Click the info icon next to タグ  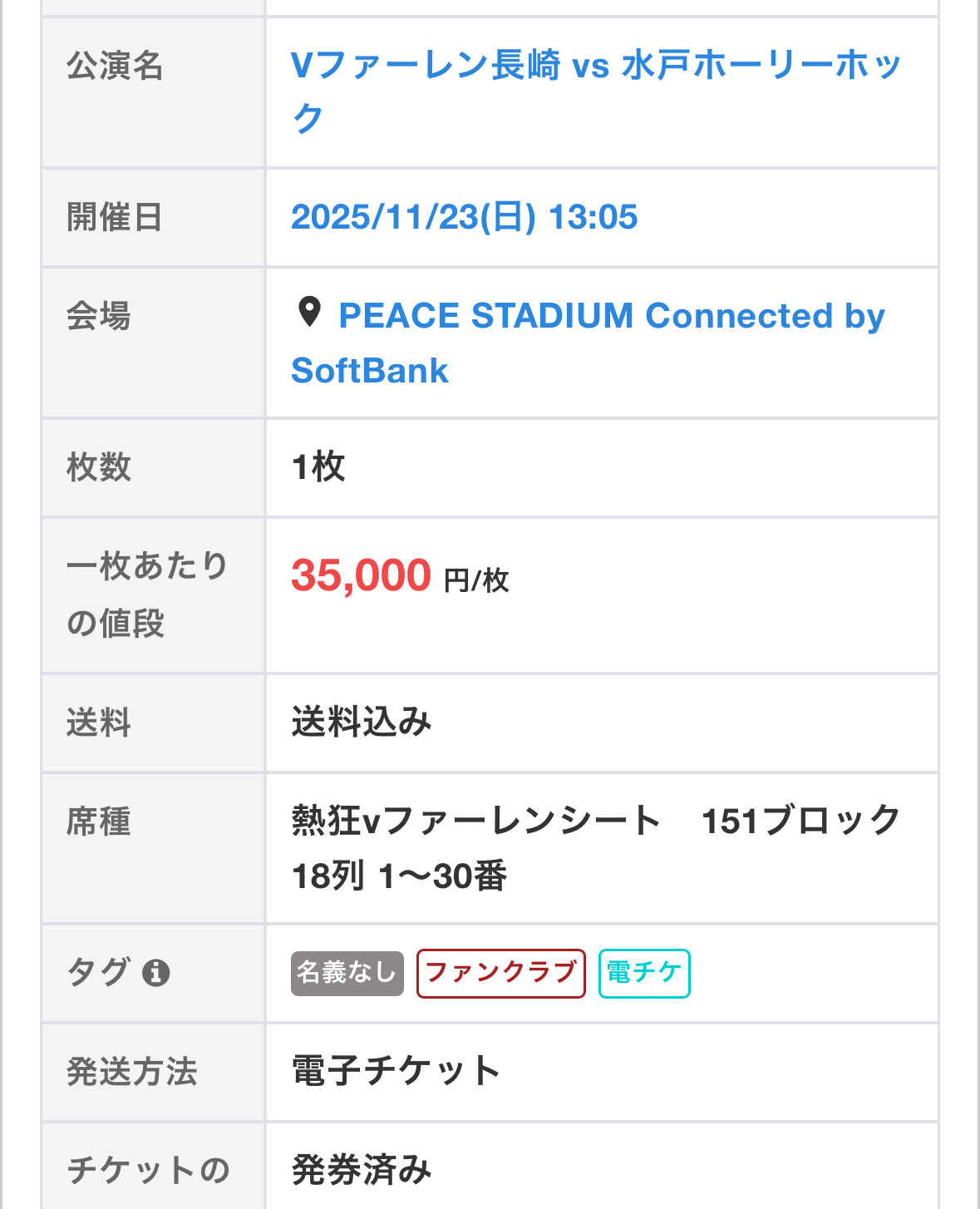coord(155,972)
